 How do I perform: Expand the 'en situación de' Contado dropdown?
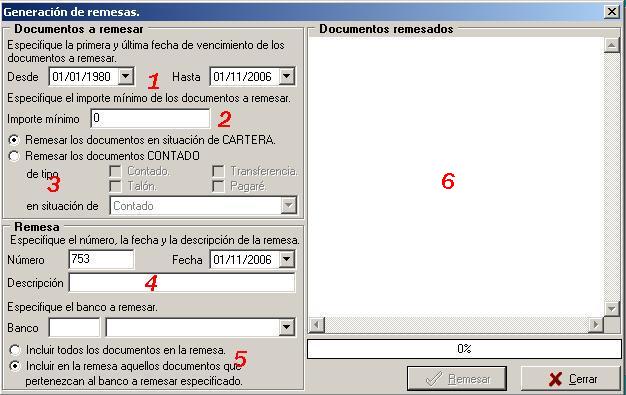coord(288,206)
